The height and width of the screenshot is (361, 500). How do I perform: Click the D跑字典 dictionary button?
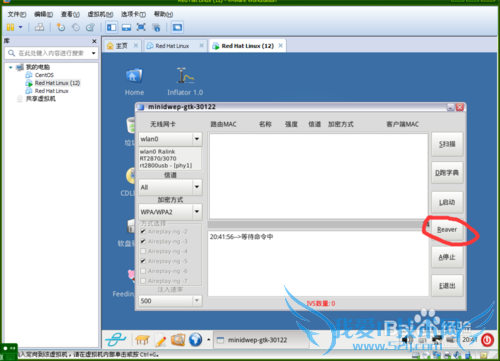coord(447,173)
